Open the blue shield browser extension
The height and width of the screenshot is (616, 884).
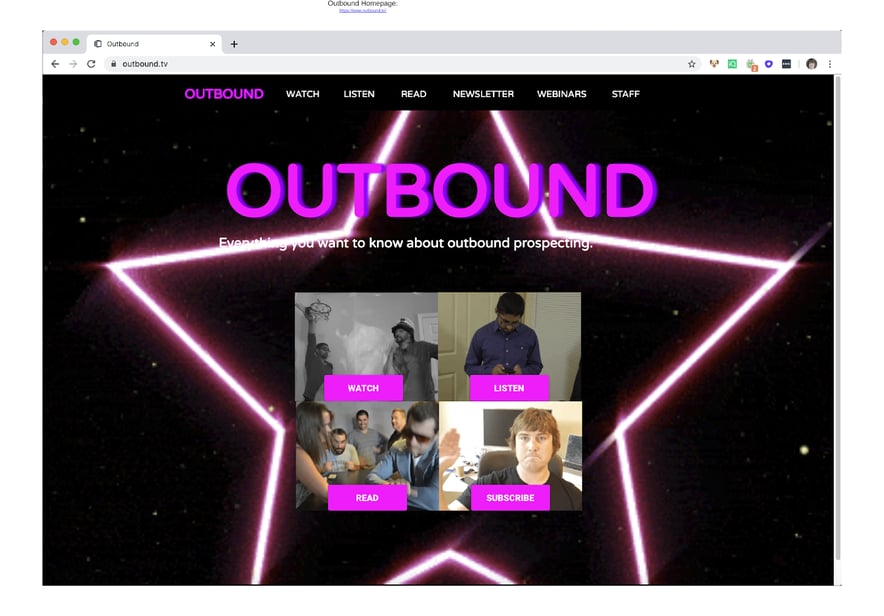coord(768,64)
